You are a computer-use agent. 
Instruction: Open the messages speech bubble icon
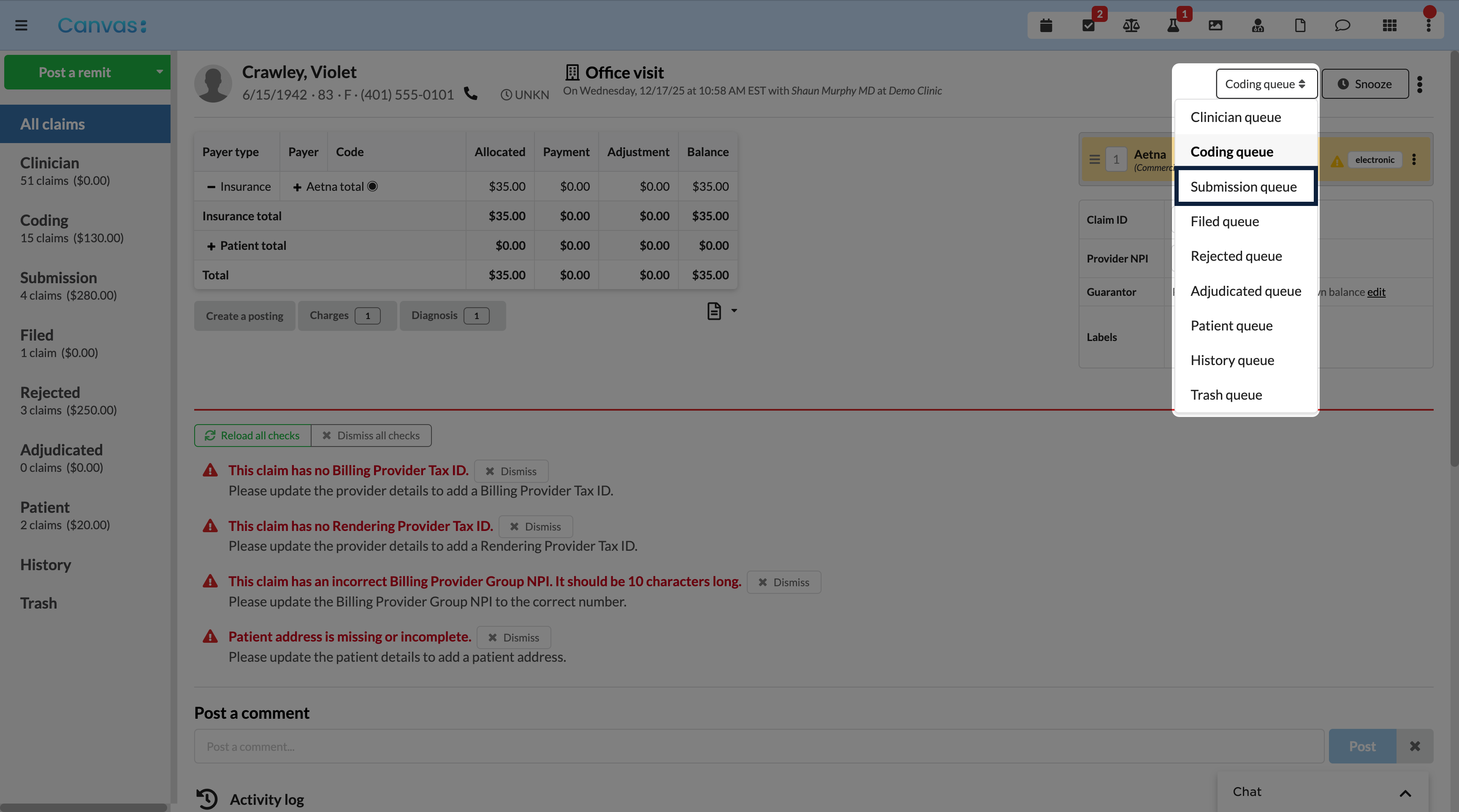pos(1342,25)
